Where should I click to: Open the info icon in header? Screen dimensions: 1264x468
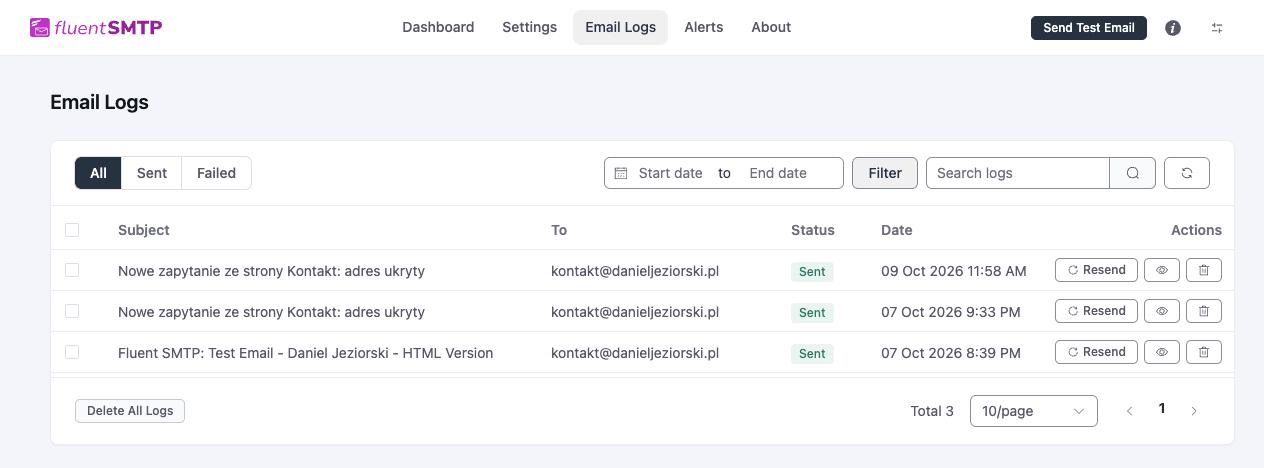click(1173, 28)
